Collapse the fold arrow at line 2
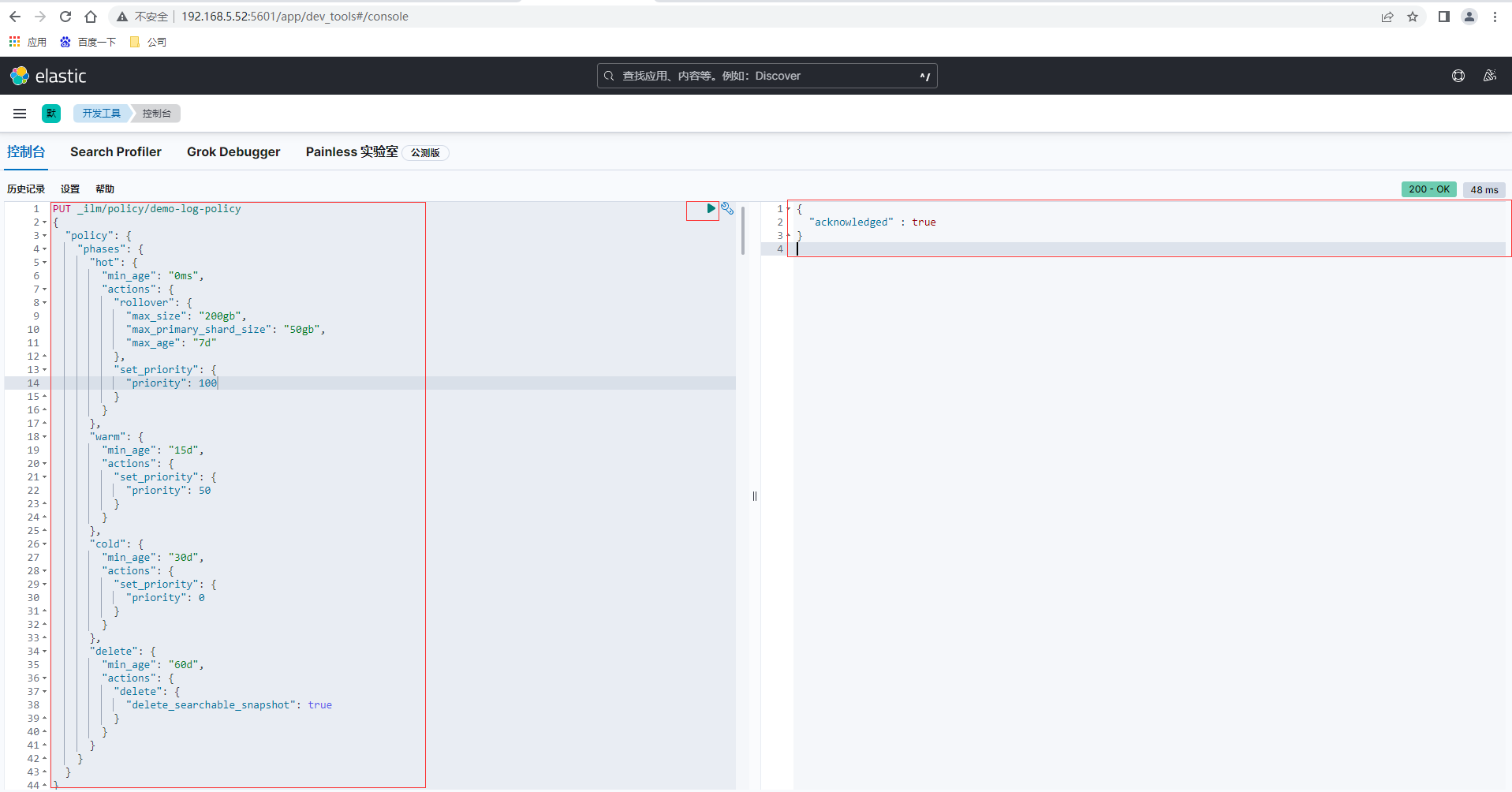Viewport: 1512px width, 792px height. (x=44, y=222)
